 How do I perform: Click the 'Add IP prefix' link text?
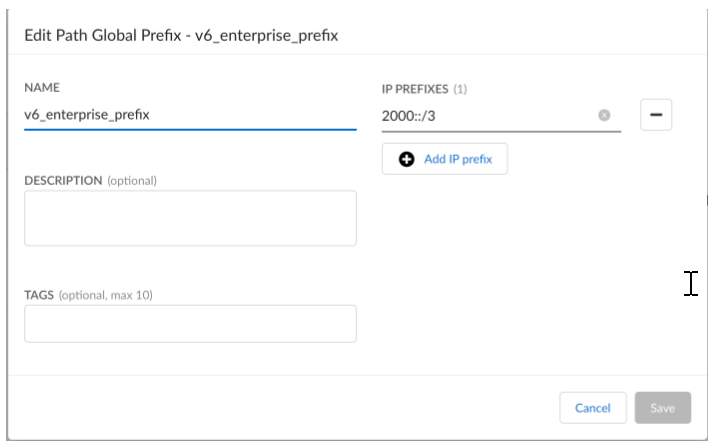[458, 159]
